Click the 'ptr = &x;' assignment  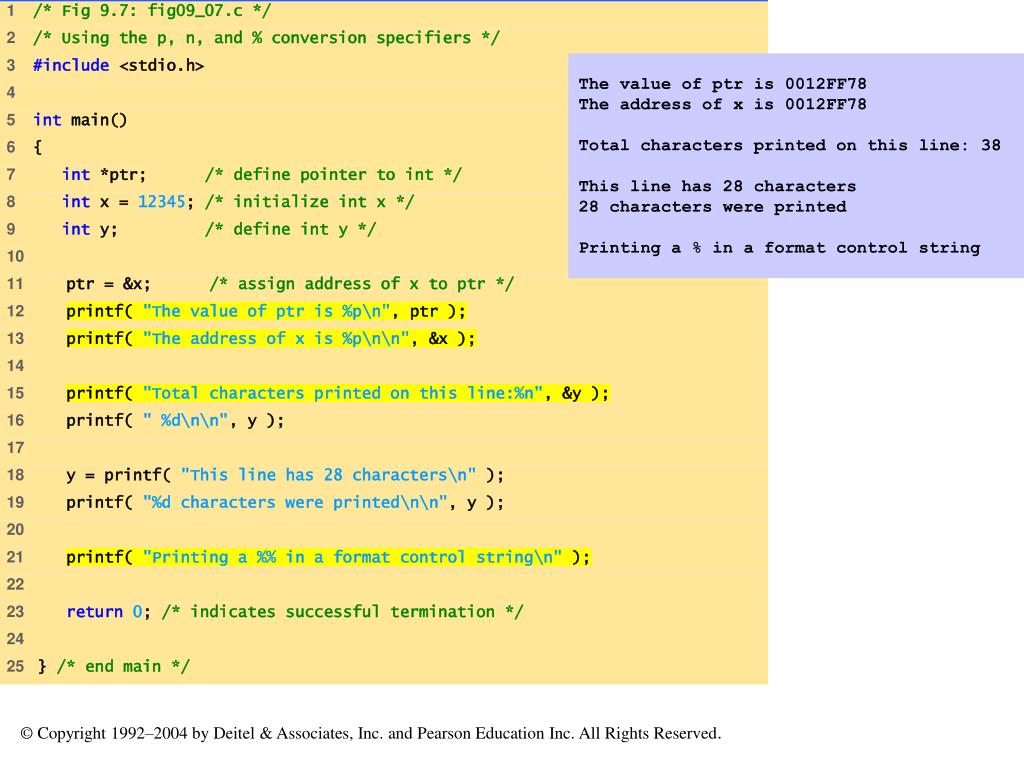pos(108,284)
